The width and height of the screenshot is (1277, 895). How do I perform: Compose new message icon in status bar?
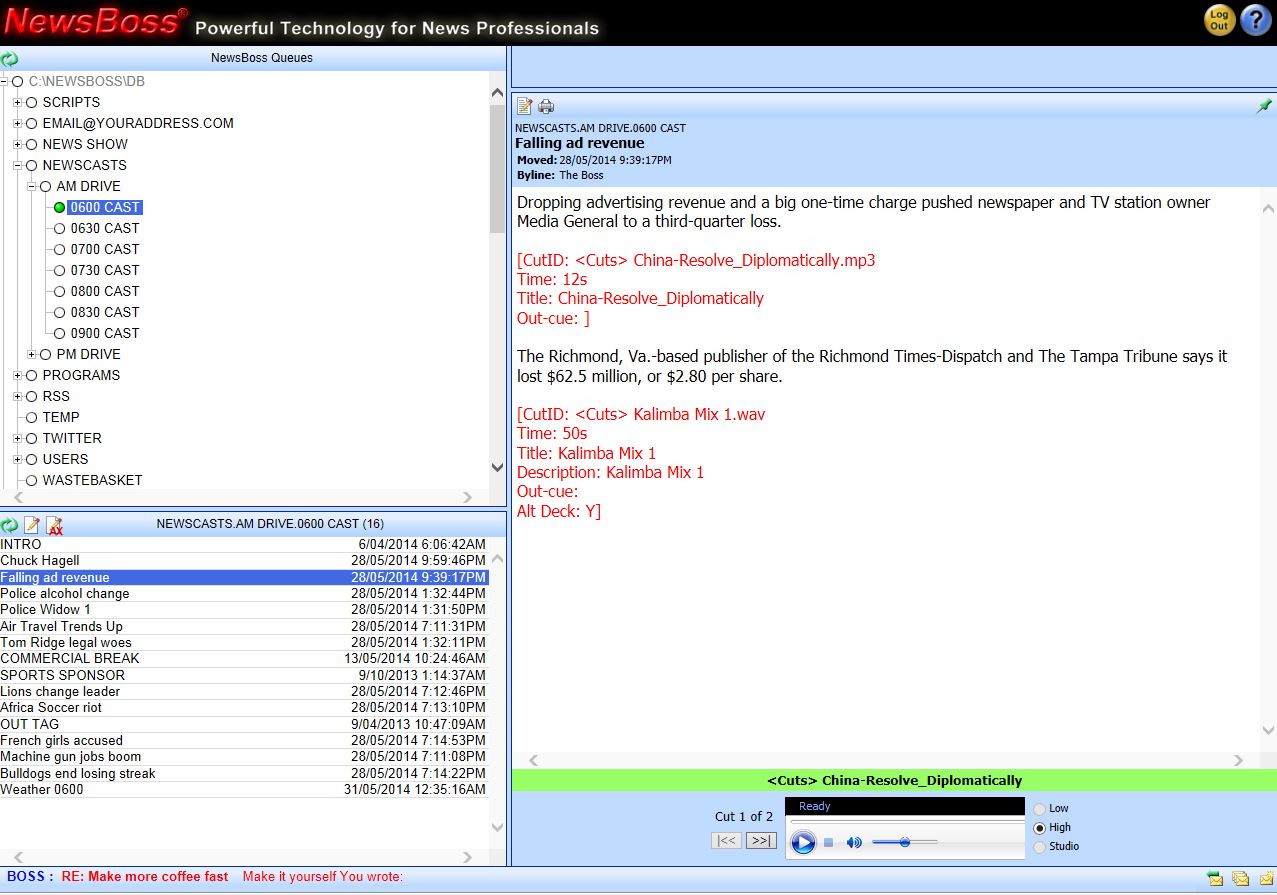point(1266,879)
